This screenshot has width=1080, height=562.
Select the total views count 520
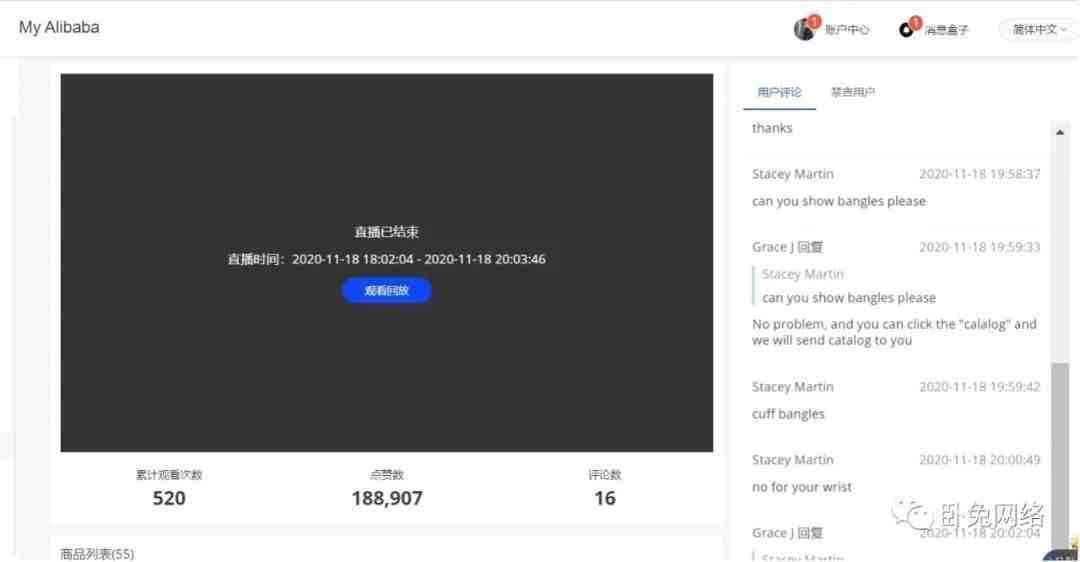click(x=169, y=498)
